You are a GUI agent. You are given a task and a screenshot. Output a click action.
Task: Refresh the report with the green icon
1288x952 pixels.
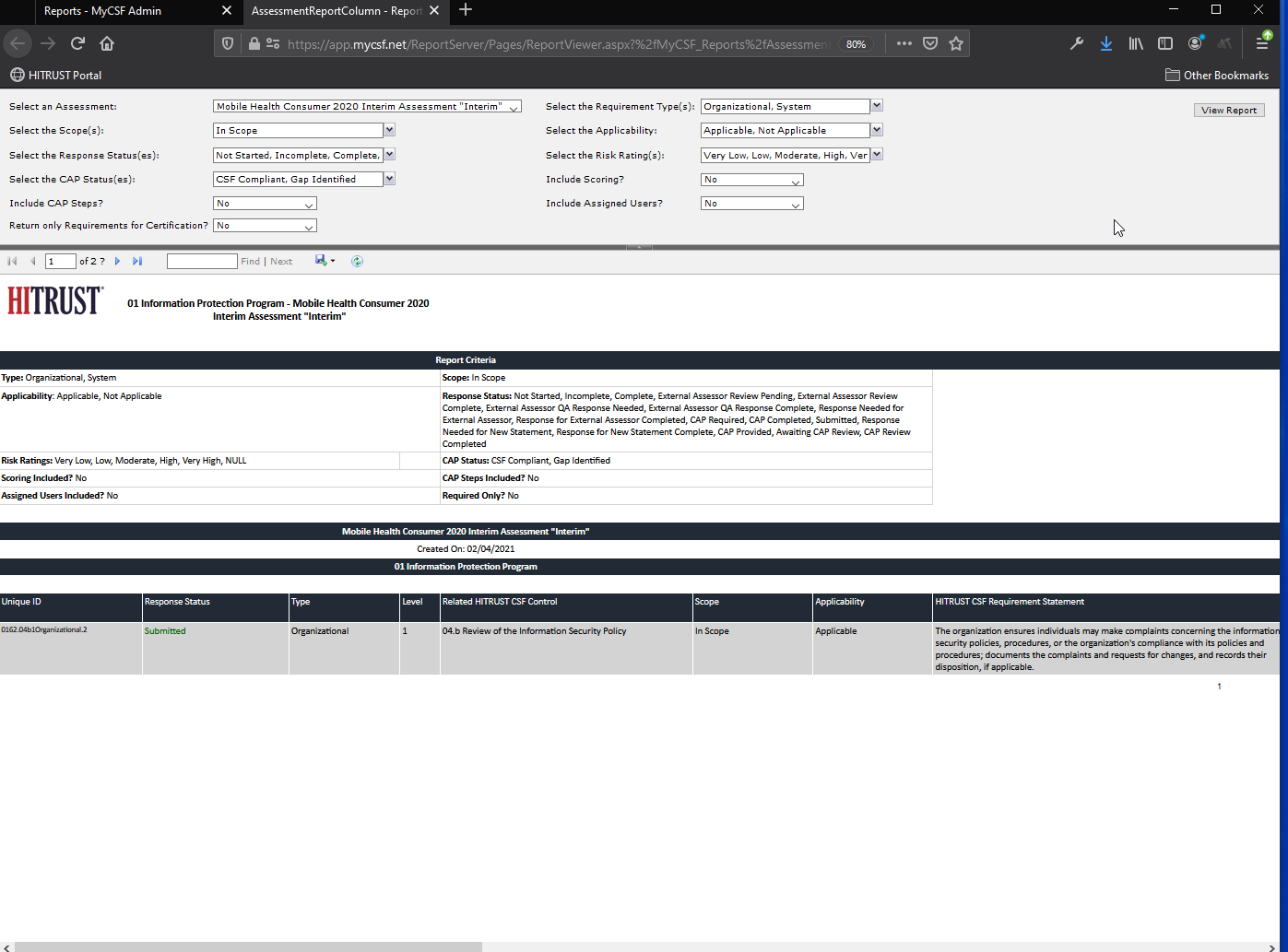point(357,262)
